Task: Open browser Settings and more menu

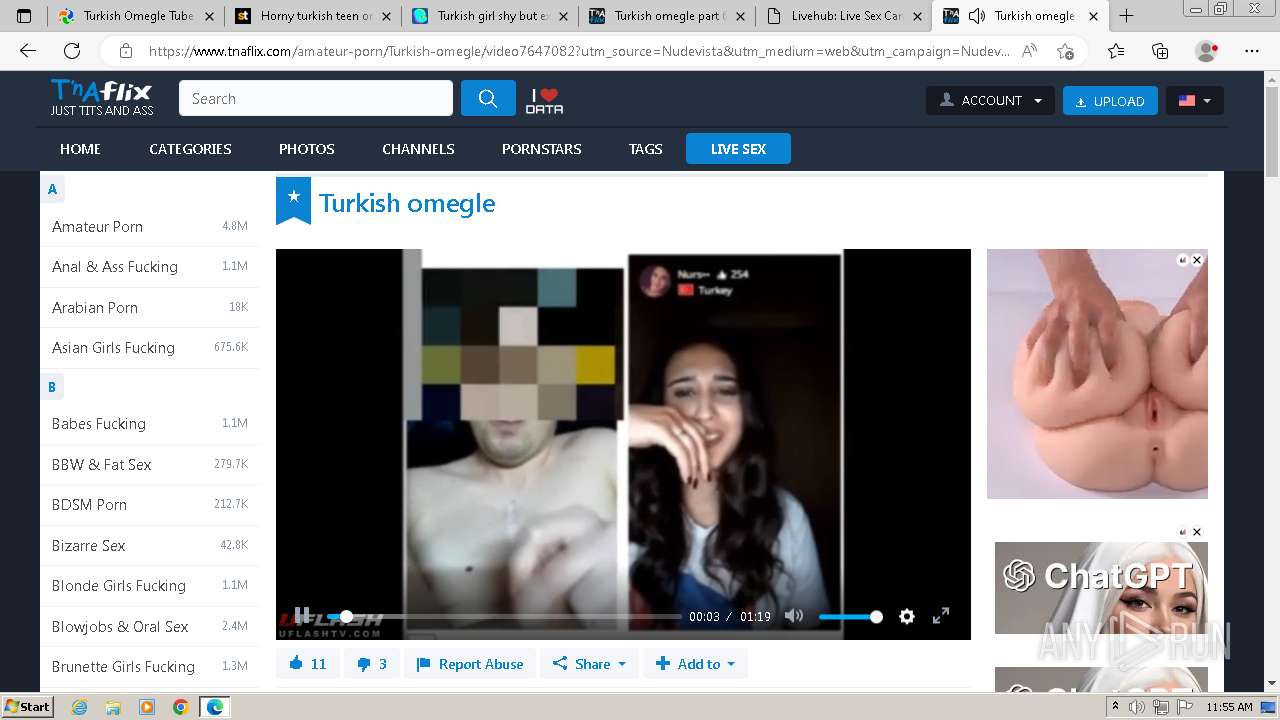Action: coord(1252,51)
